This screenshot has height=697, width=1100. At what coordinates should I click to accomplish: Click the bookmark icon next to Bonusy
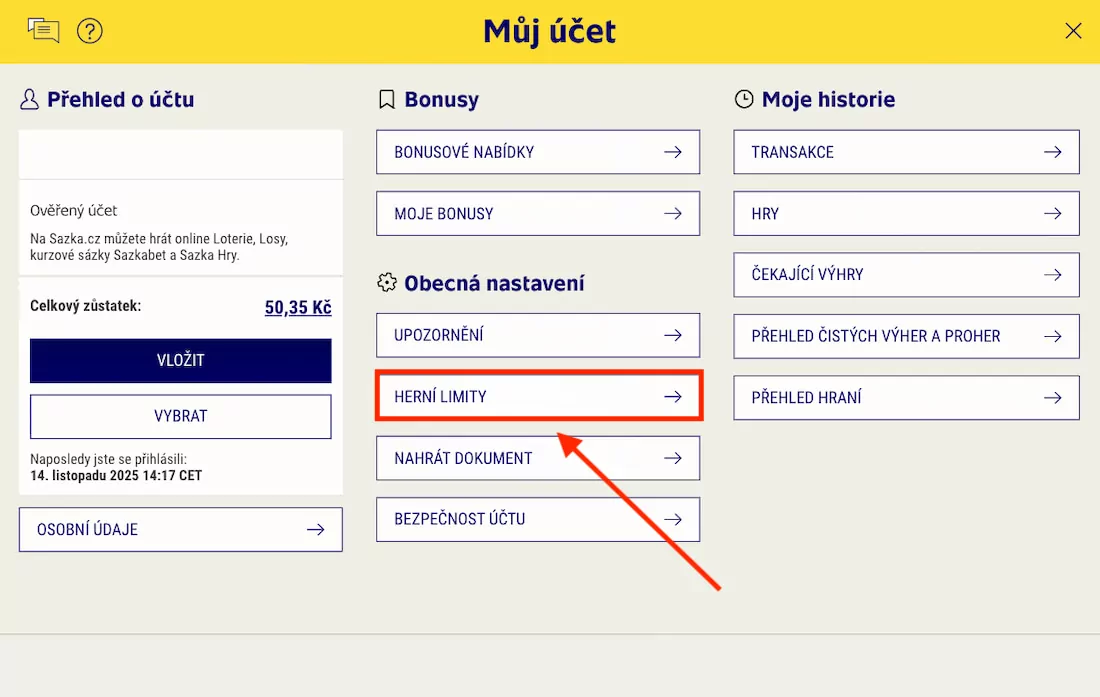387,99
